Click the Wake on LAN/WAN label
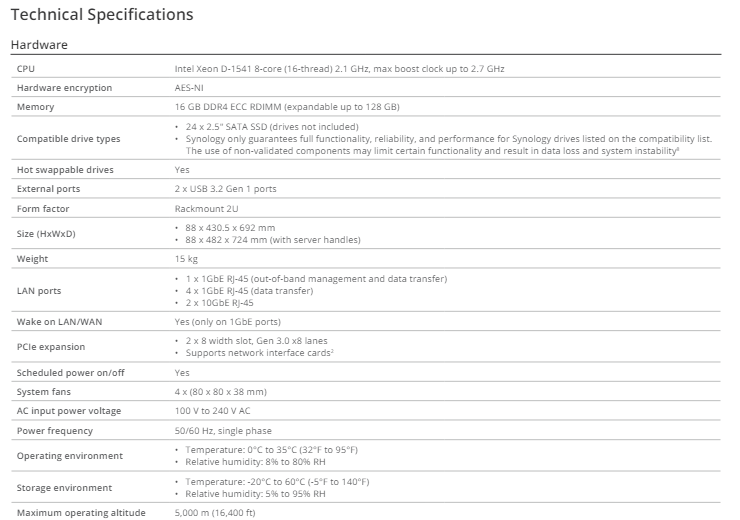Screen dimensions: 740x520 coord(59,322)
